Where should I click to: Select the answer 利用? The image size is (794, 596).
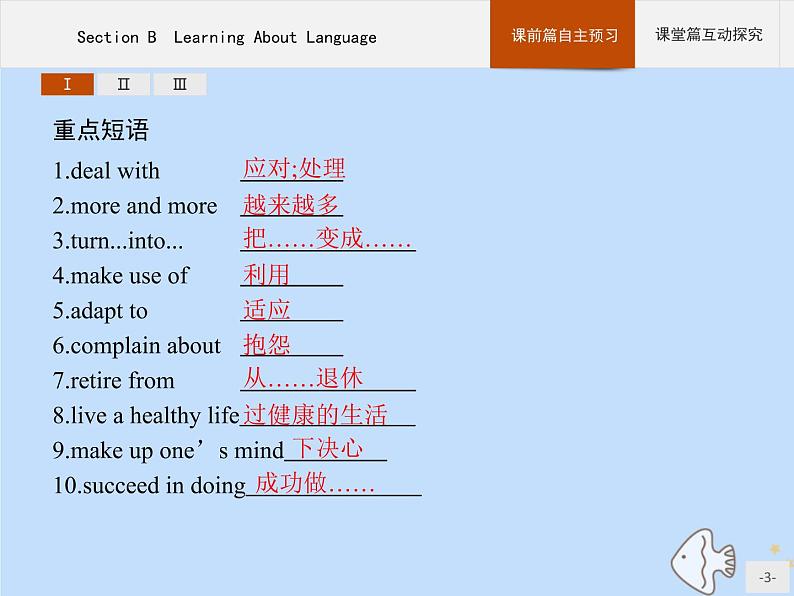(x=266, y=274)
